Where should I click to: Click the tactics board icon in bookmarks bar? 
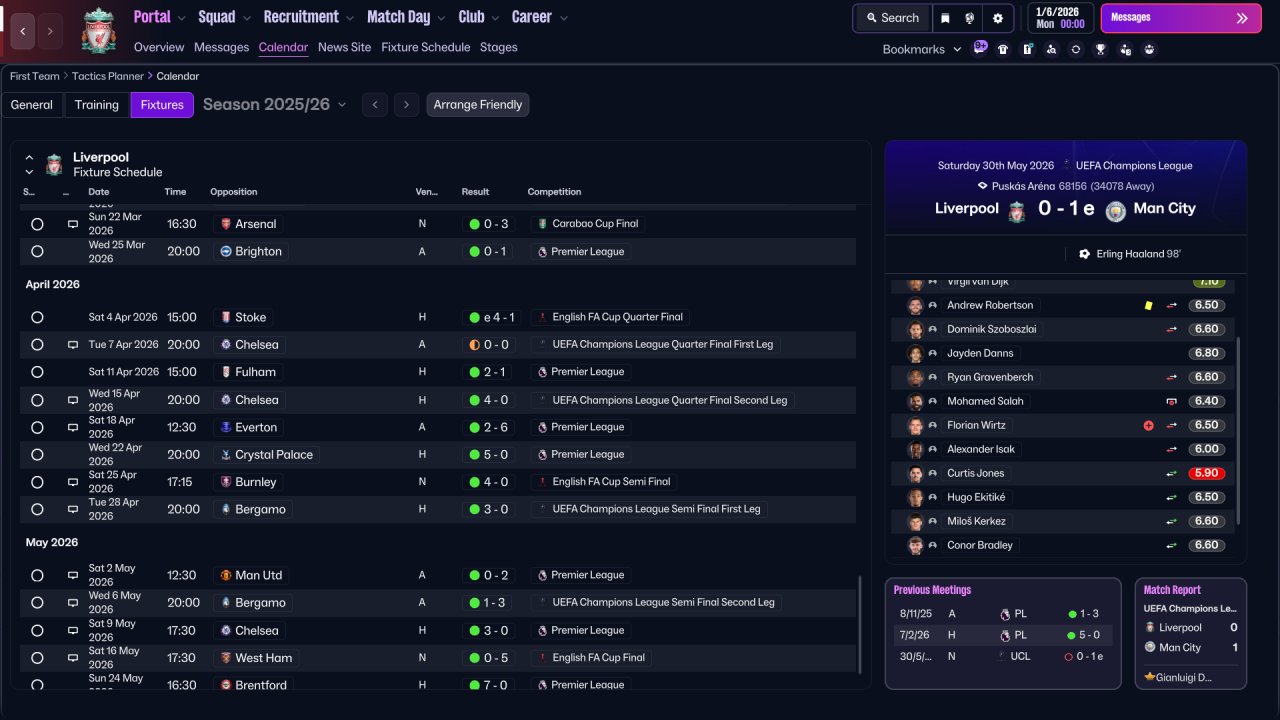(1027, 49)
